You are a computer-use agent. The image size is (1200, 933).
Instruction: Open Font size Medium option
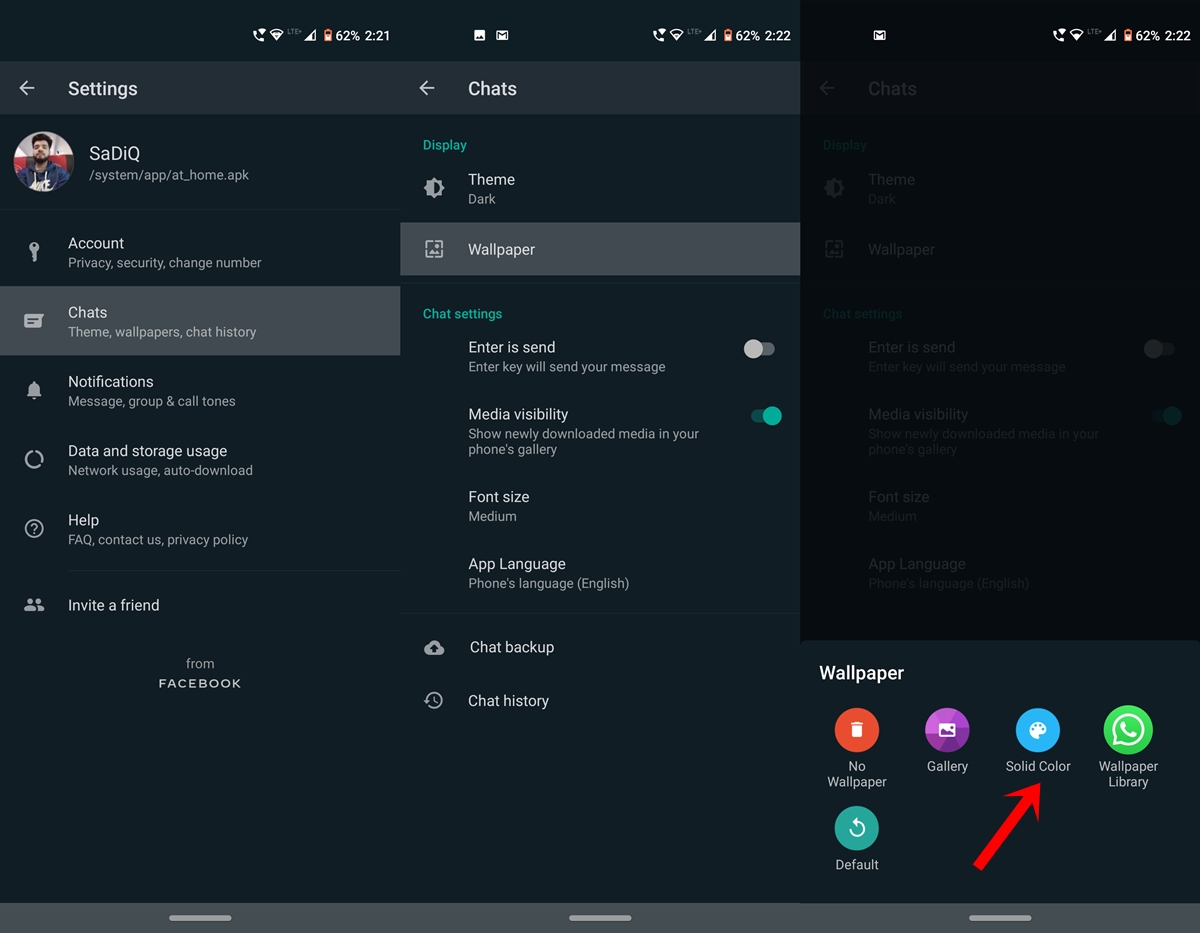600,506
